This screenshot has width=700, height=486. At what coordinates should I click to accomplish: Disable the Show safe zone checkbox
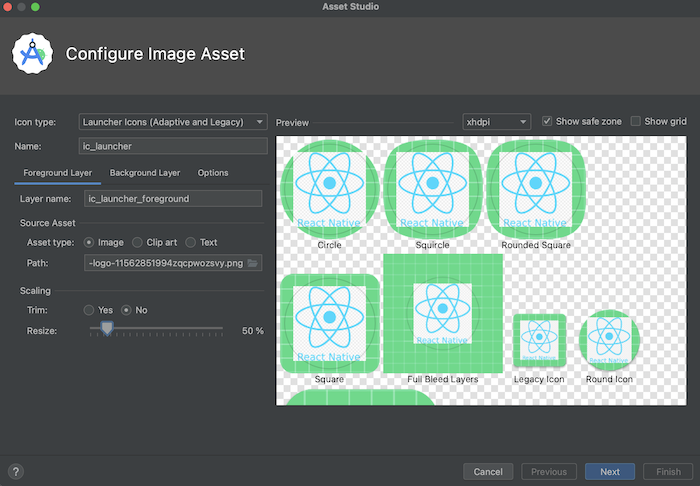coord(547,121)
